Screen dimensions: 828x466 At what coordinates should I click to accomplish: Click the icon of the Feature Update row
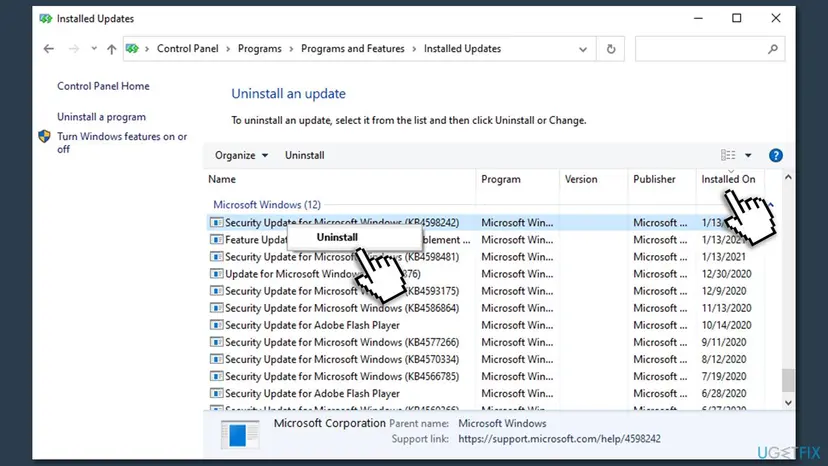pyautogui.click(x=217, y=240)
